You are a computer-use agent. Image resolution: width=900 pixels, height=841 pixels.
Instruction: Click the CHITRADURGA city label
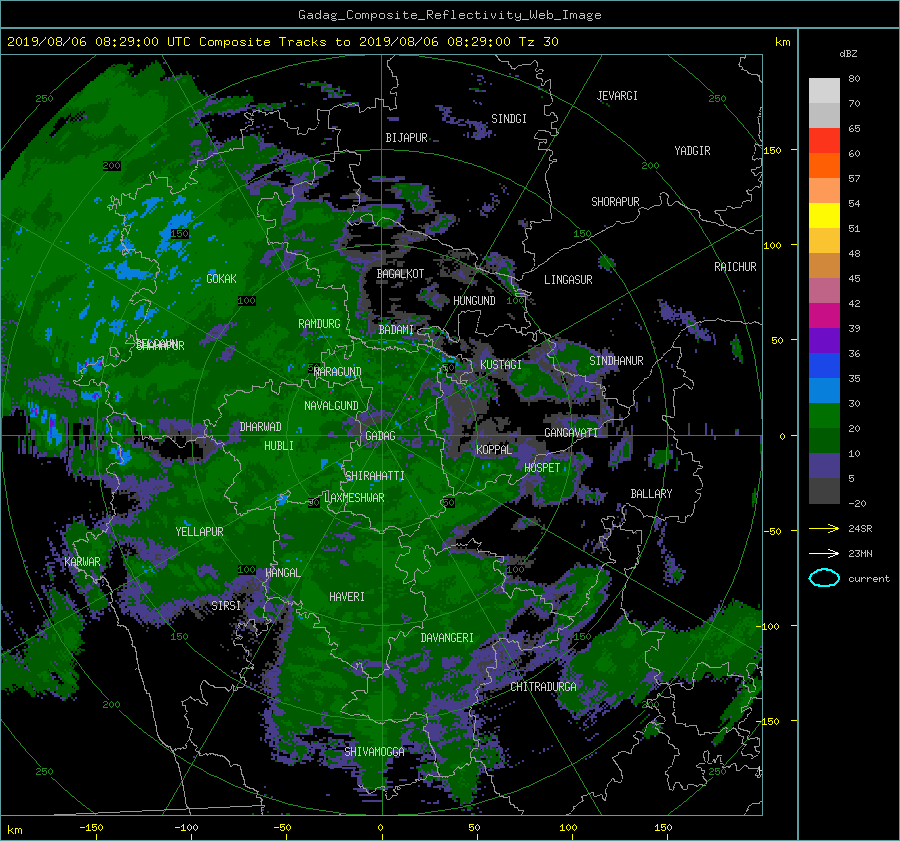pyautogui.click(x=543, y=687)
